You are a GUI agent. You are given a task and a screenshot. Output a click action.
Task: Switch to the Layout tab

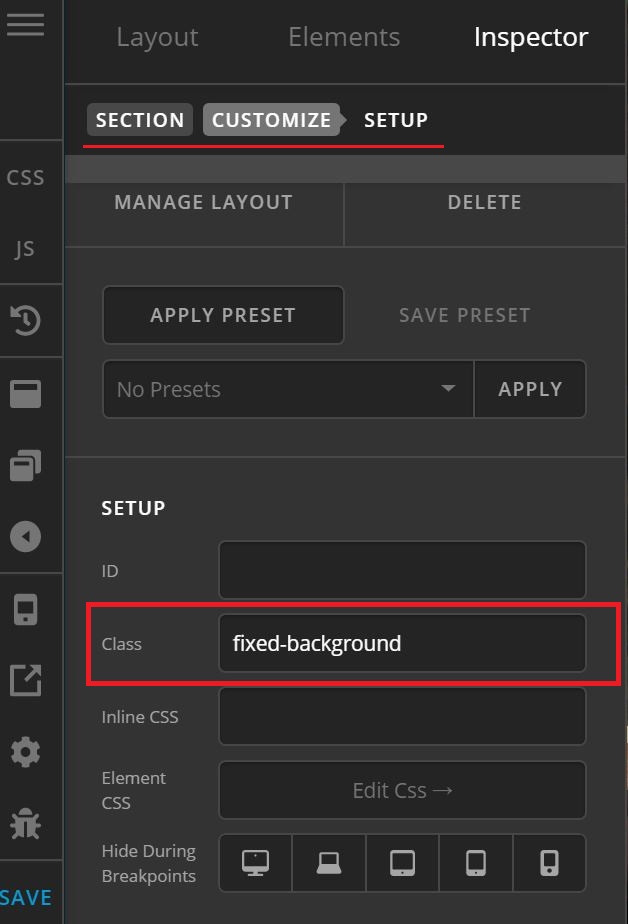(157, 37)
